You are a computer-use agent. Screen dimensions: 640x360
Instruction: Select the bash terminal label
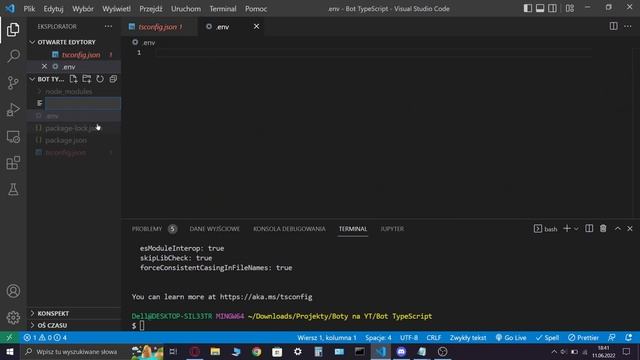coord(545,229)
